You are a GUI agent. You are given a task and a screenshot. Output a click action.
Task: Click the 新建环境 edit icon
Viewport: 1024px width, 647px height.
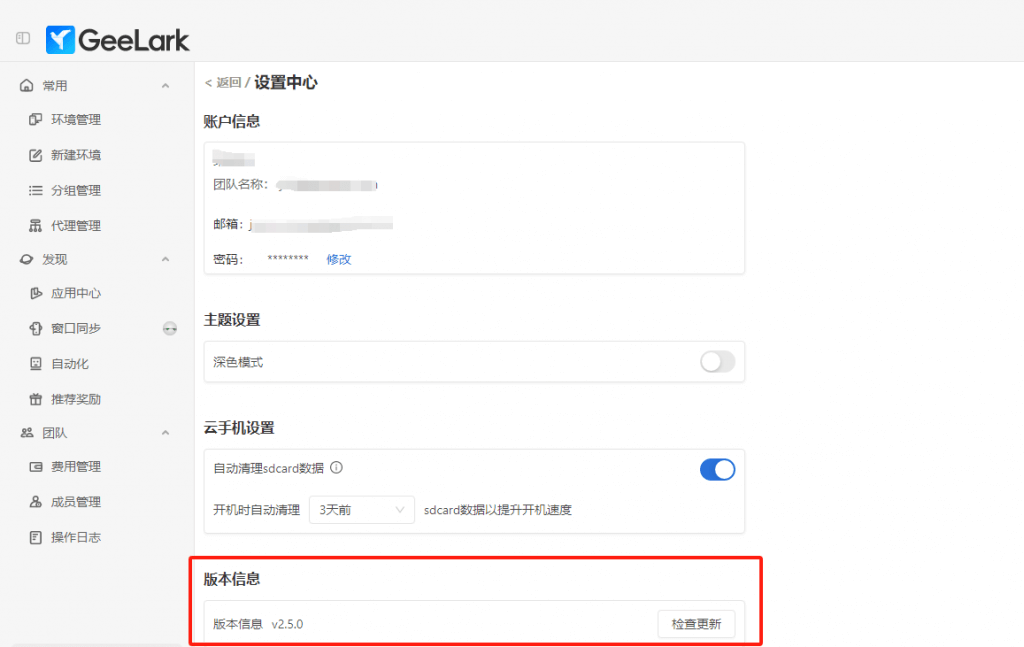tap(35, 155)
